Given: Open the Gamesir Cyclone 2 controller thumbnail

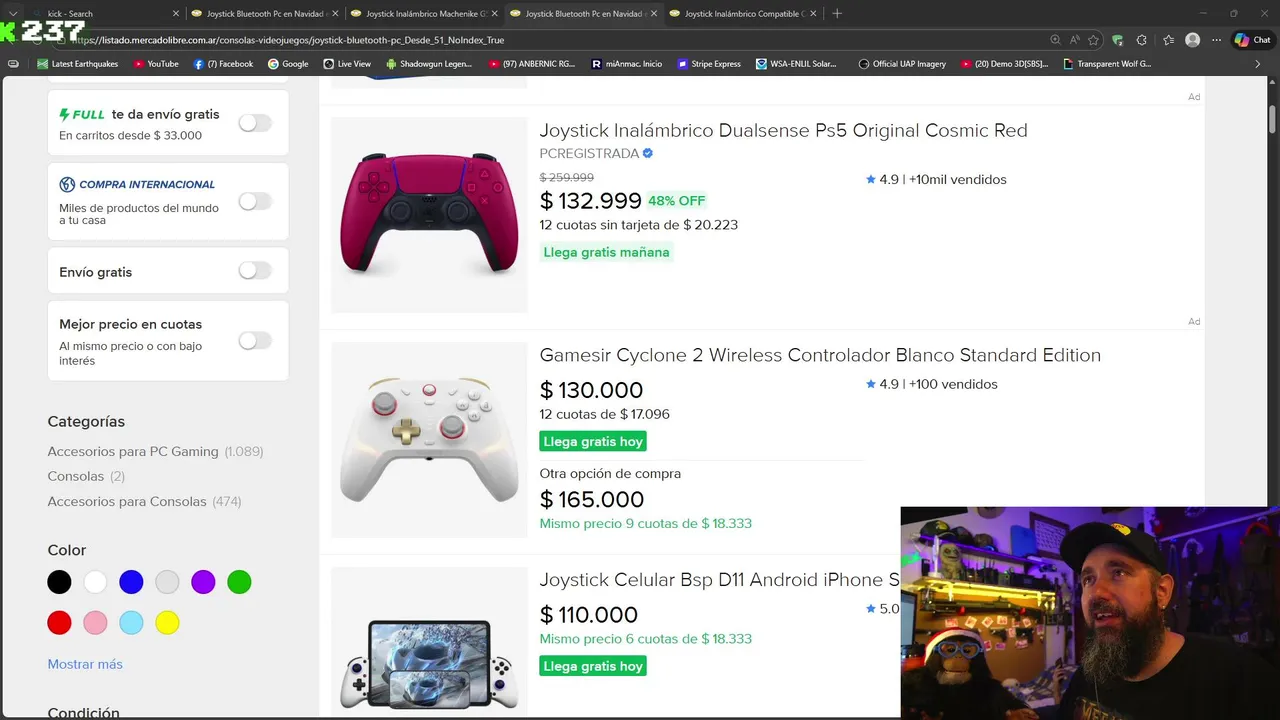Looking at the screenshot, I should coord(429,440).
